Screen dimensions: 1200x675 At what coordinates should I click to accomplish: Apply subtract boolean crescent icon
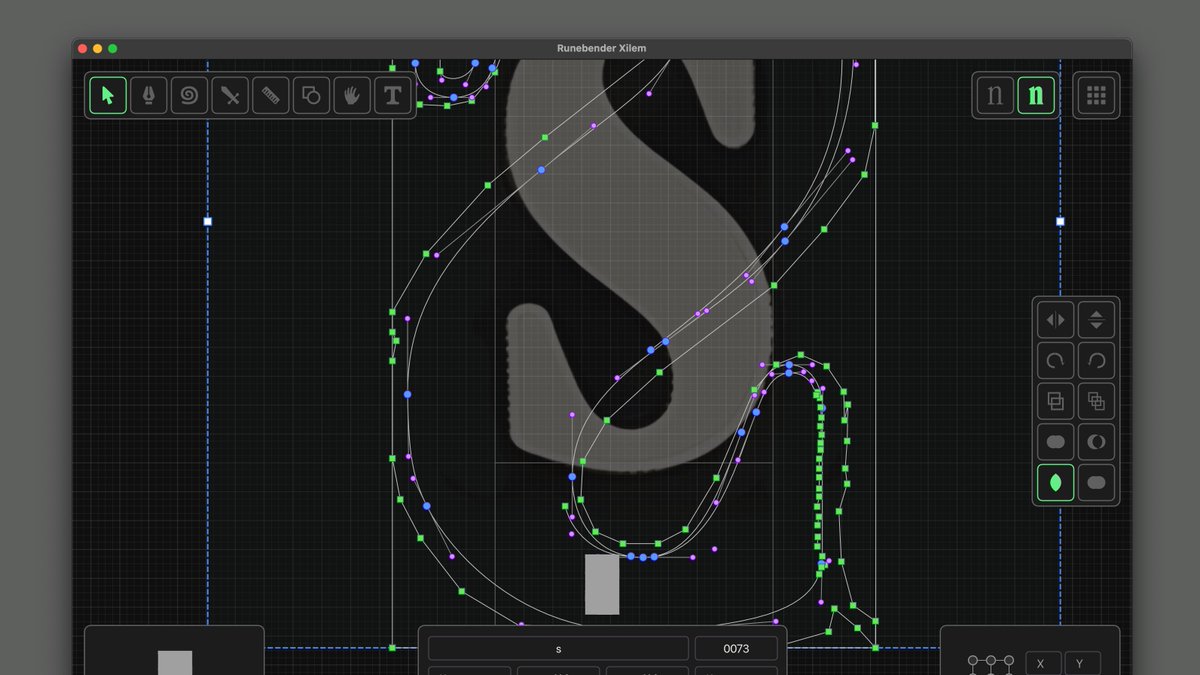[x=1096, y=442]
